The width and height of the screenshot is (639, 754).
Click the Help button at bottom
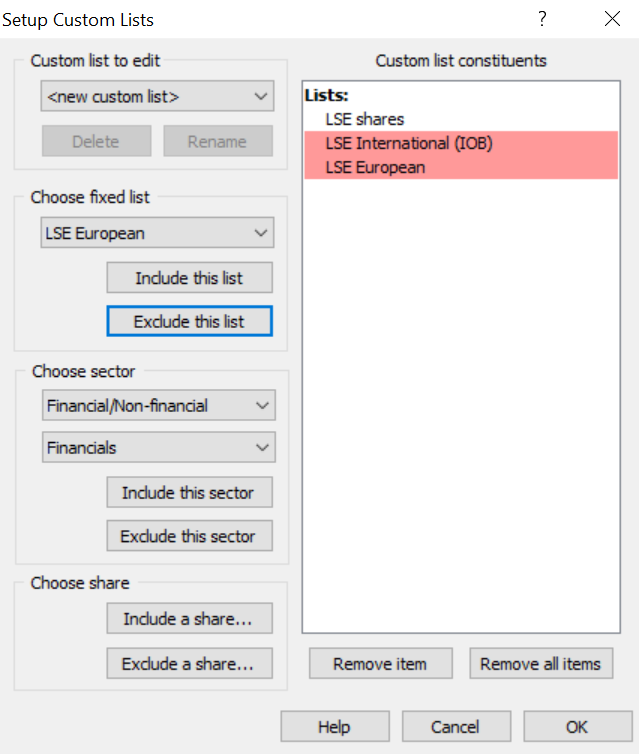coord(335,727)
